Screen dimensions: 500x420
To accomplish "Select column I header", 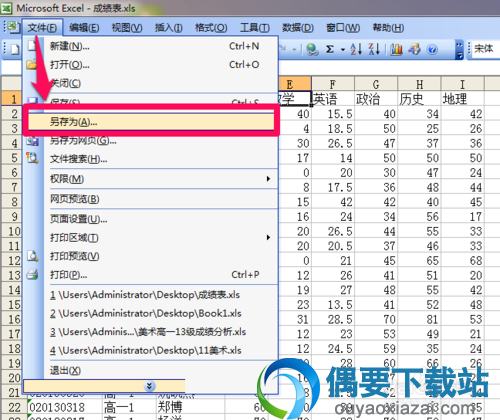I will point(462,84).
